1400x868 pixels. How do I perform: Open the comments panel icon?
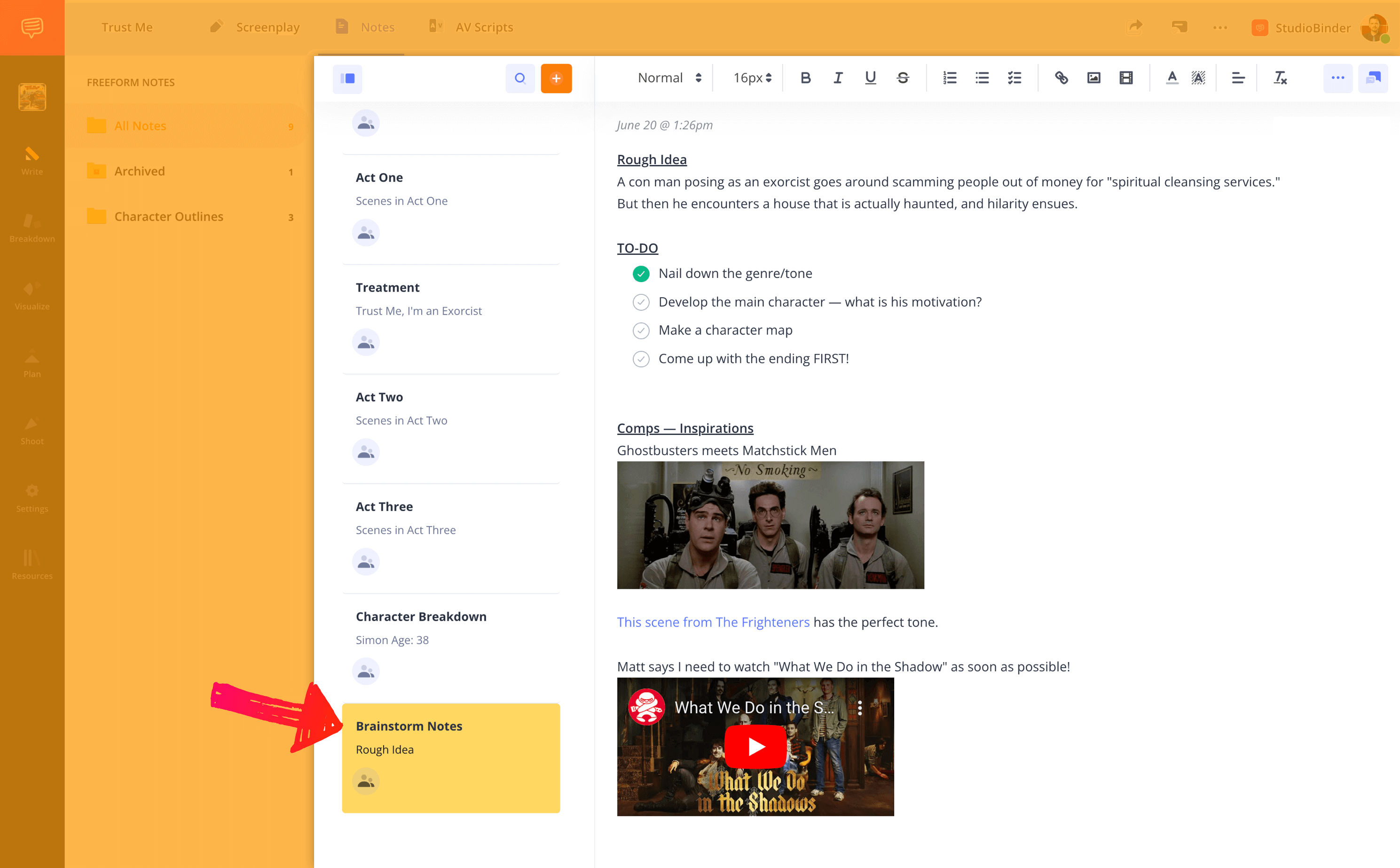pos(1373,79)
